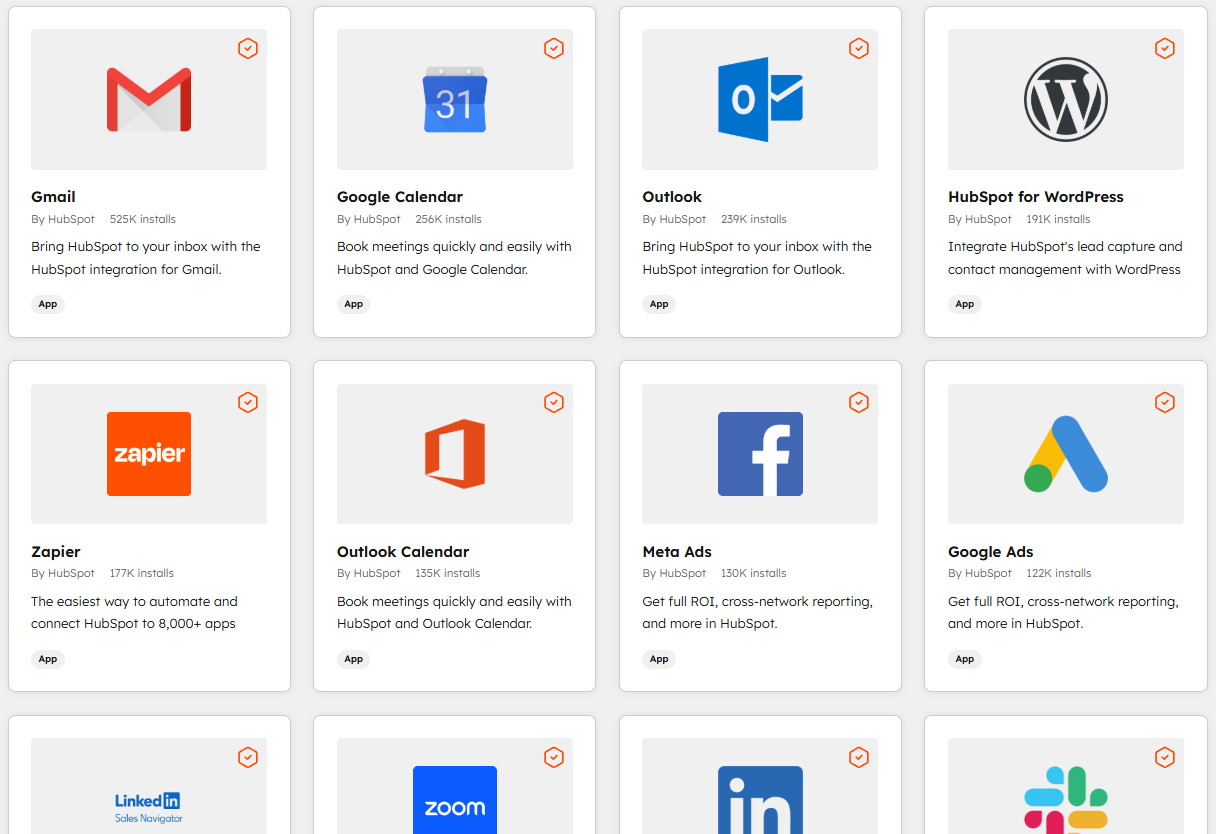1216x834 pixels.
Task: Click the App tag on Gmail card
Action: coord(48,304)
